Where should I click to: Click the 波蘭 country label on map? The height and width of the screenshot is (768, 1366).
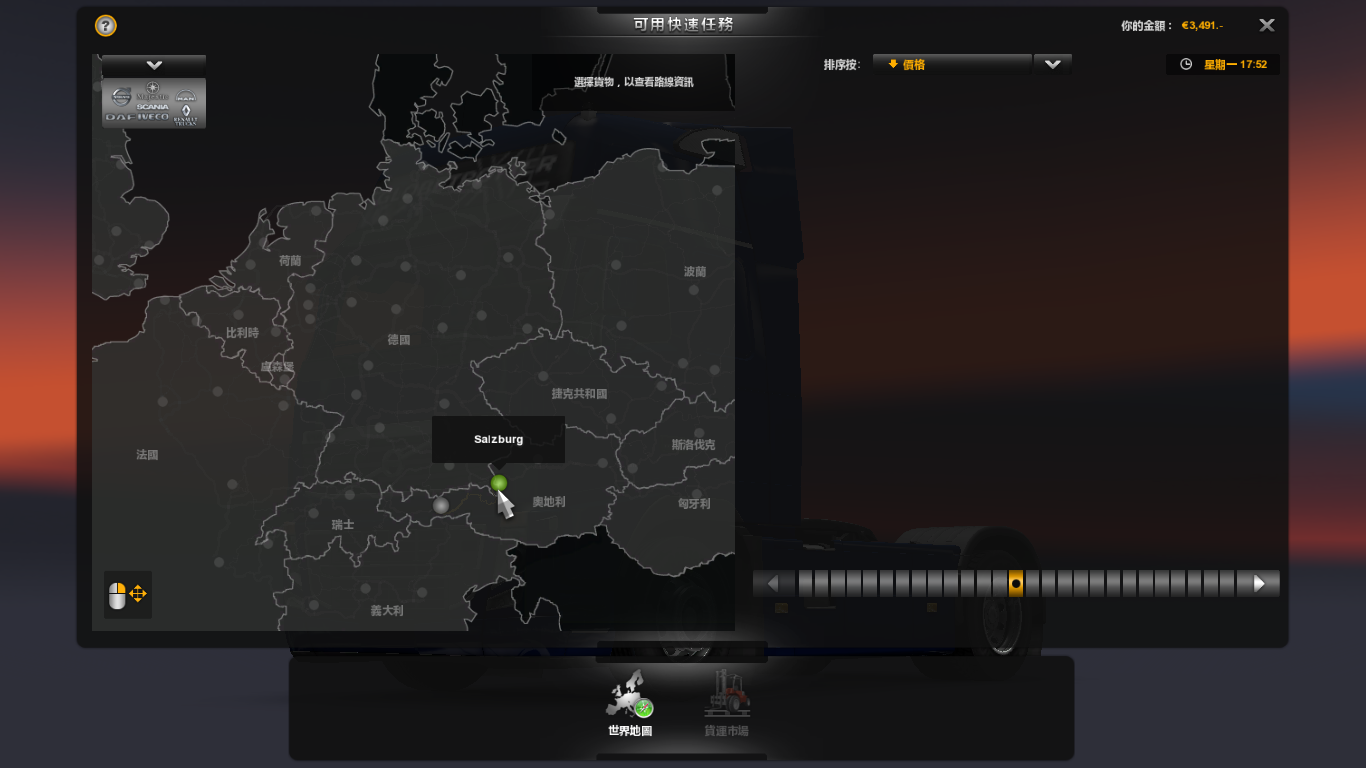click(695, 271)
